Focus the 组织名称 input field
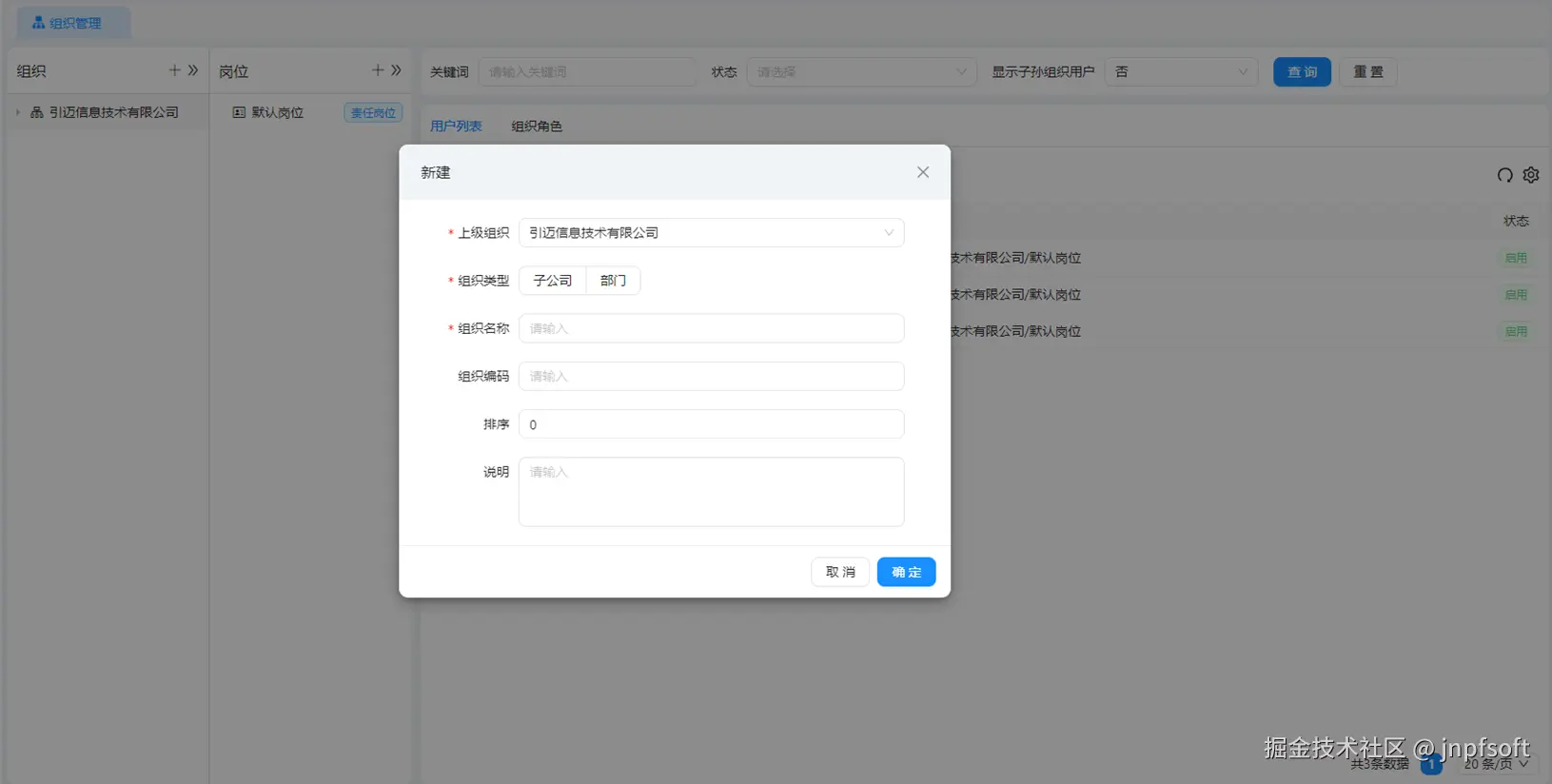This screenshot has height=784, width=1552. tap(711, 328)
